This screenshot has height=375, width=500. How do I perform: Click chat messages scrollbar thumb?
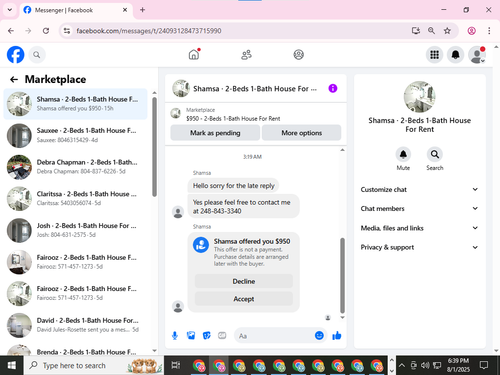pos(342,275)
